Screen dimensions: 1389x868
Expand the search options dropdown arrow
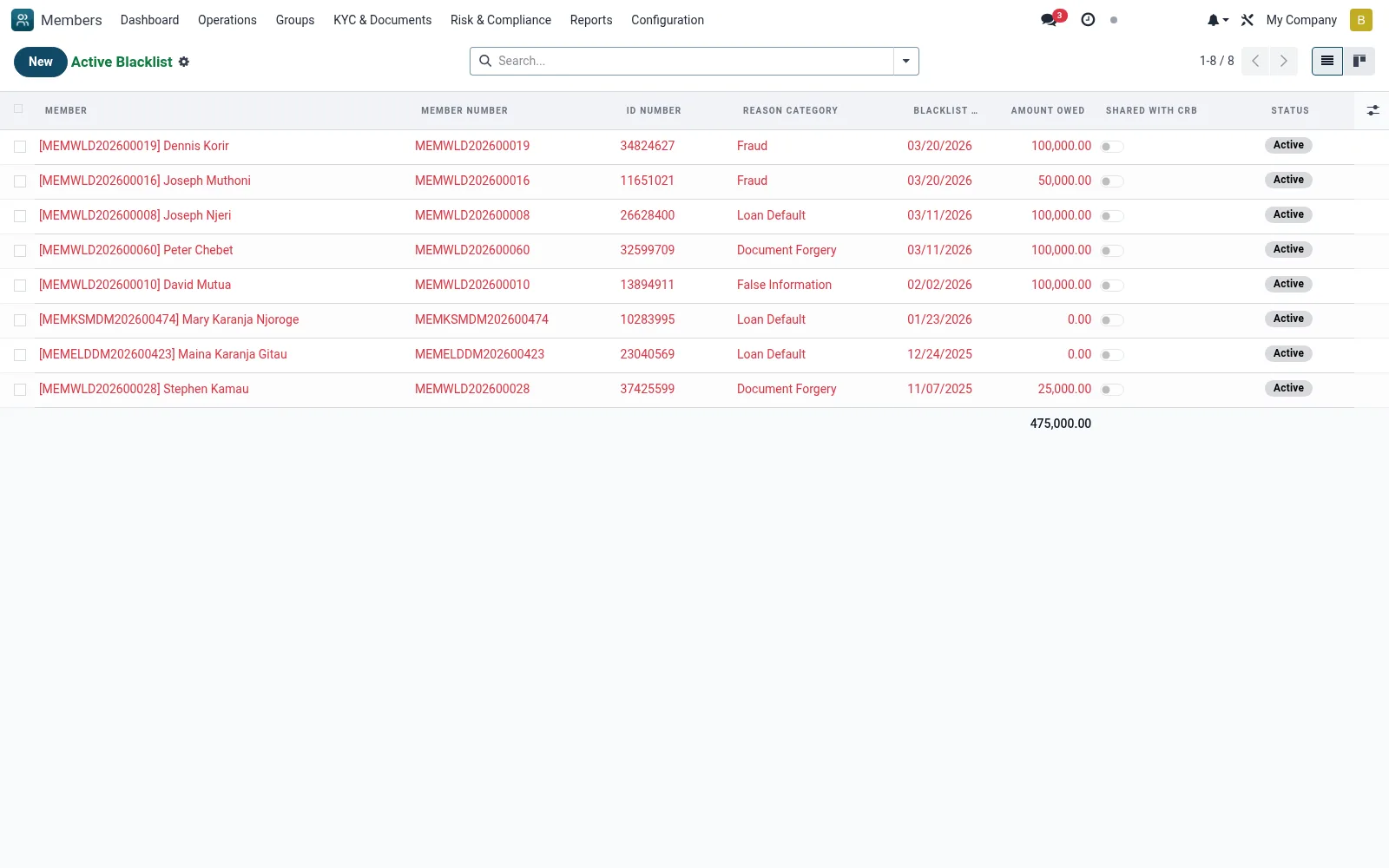point(905,61)
